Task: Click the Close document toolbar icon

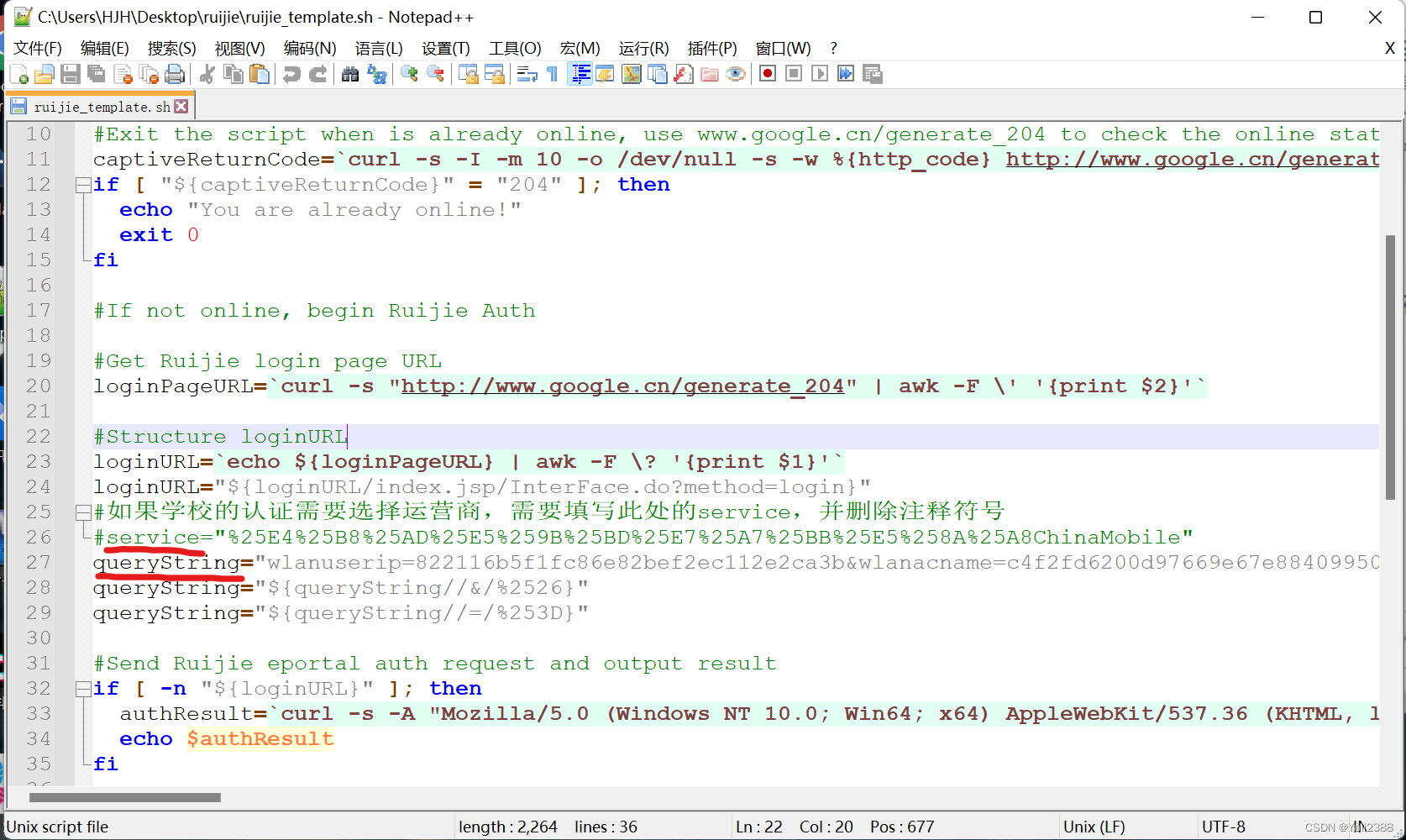Action: point(123,74)
